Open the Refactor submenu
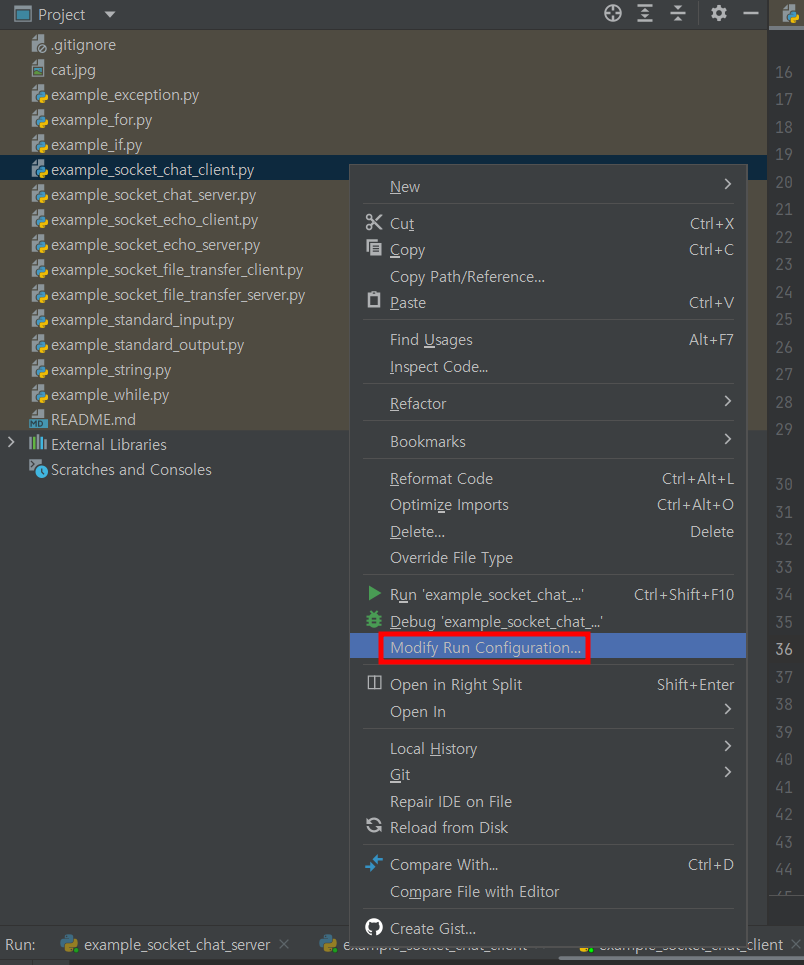This screenshot has width=804, height=965. click(x=548, y=404)
